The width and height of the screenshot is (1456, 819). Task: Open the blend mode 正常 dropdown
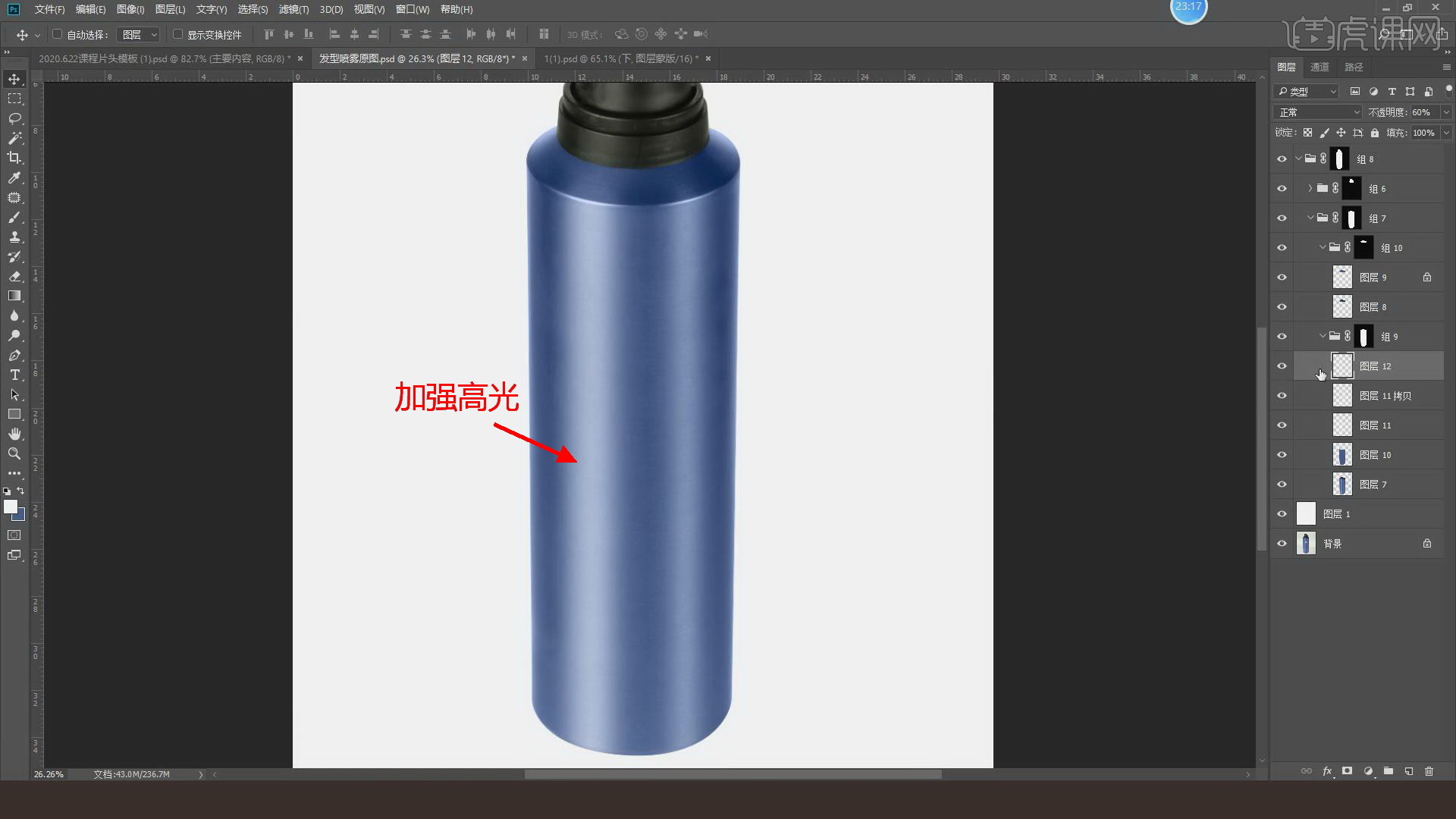pos(1318,112)
